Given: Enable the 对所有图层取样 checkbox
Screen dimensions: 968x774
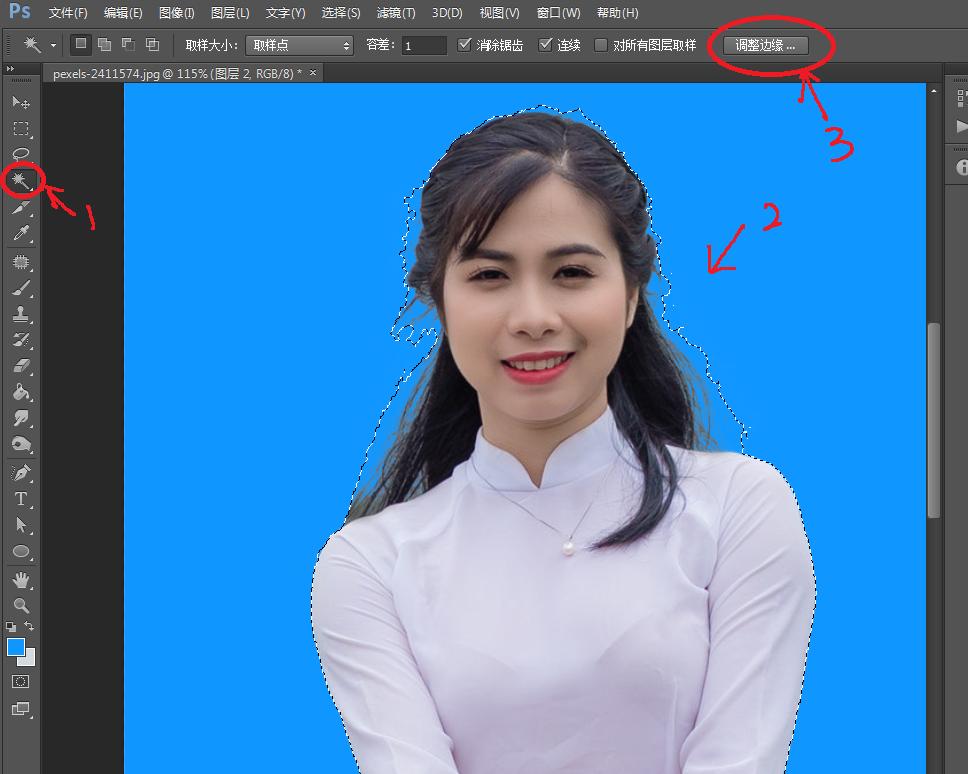Looking at the screenshot, I should tap(601, 44).
